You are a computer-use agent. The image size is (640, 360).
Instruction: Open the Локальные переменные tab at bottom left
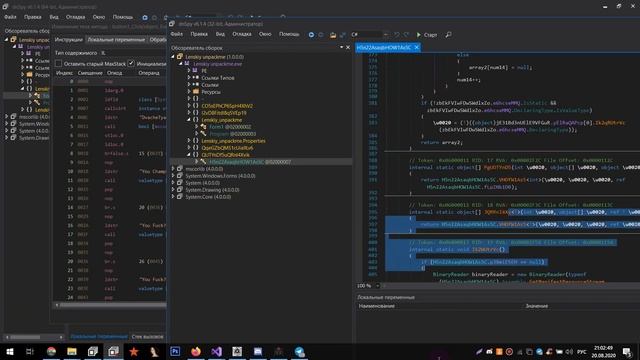coord(99,337)
